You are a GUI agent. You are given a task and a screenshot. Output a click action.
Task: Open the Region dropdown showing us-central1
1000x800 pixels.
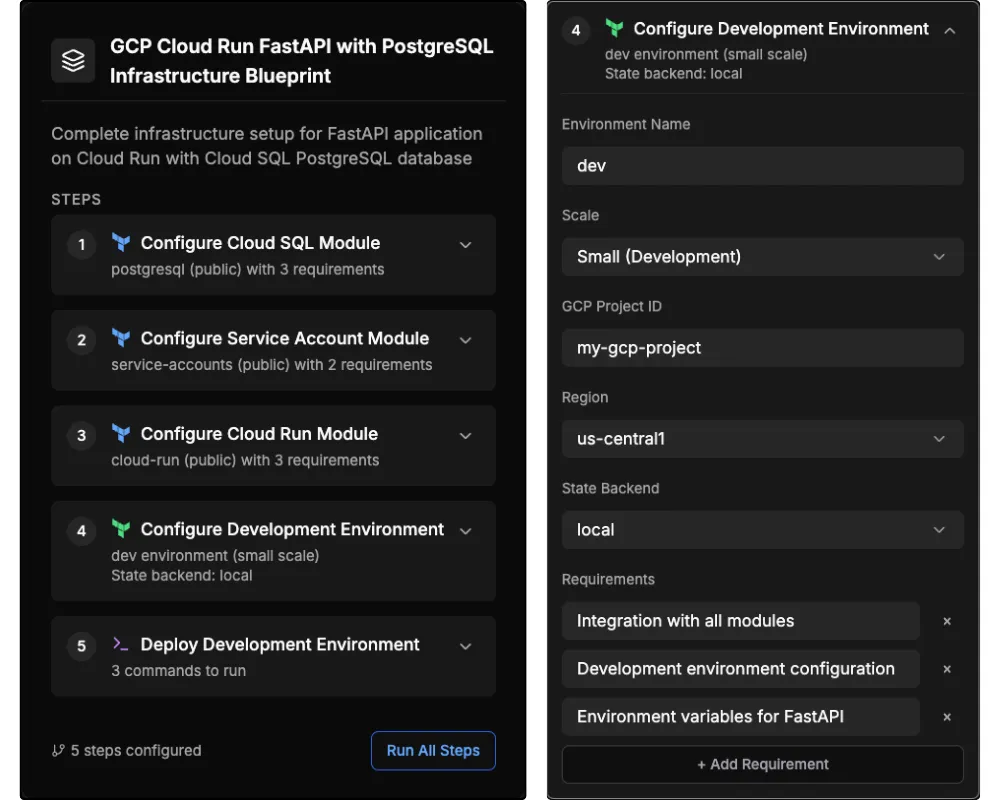(x=762, y=439)
